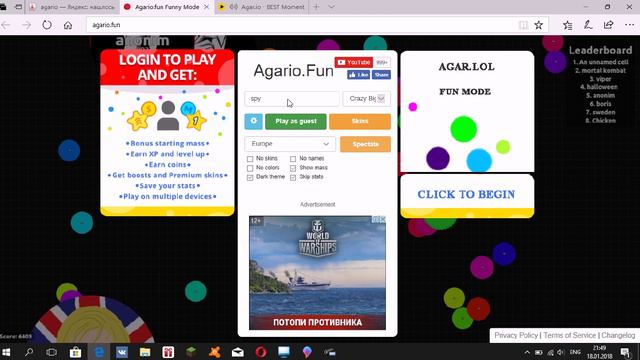Viewport: 640px width, 360px height.
Task: Open Microsoft Store from taskbar
Action: [75, 352]
